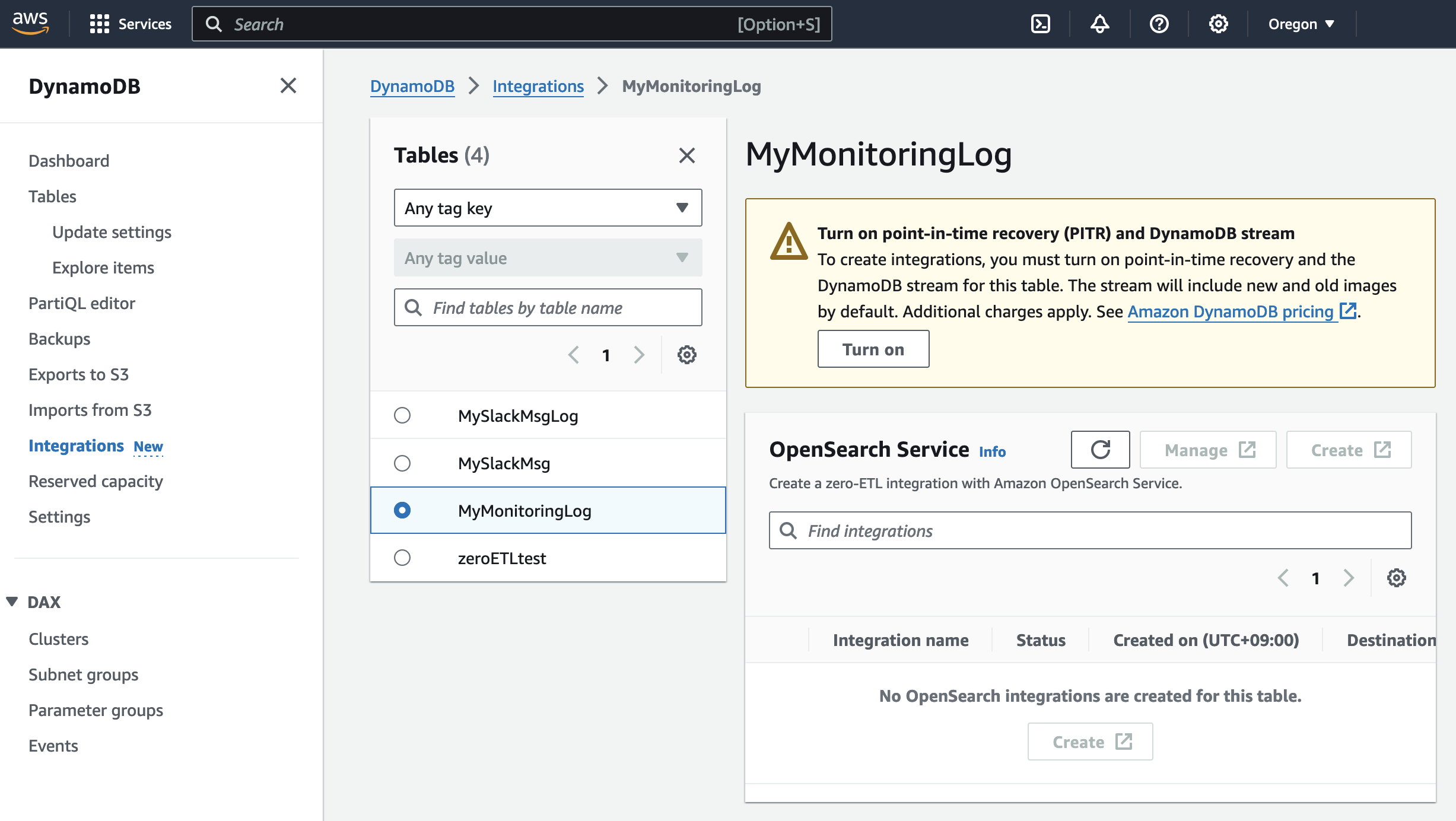Image resolution: width=1456 pixels, height=821 pixels.
Task: Open the Any tag key dropdown
Action: point(548,208)
